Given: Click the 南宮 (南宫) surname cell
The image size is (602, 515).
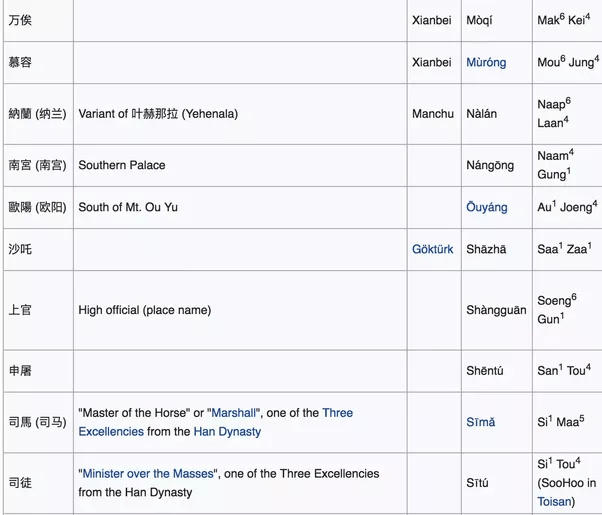Looking at the screenshot, I should click(x=38, y=166).
